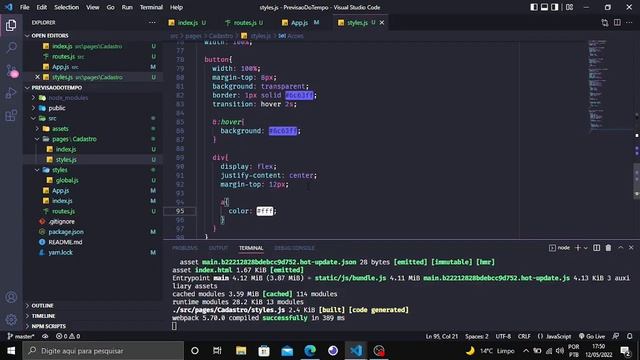Open the Extensions view
The image size is (640, 360).
(x=11, y=116)
